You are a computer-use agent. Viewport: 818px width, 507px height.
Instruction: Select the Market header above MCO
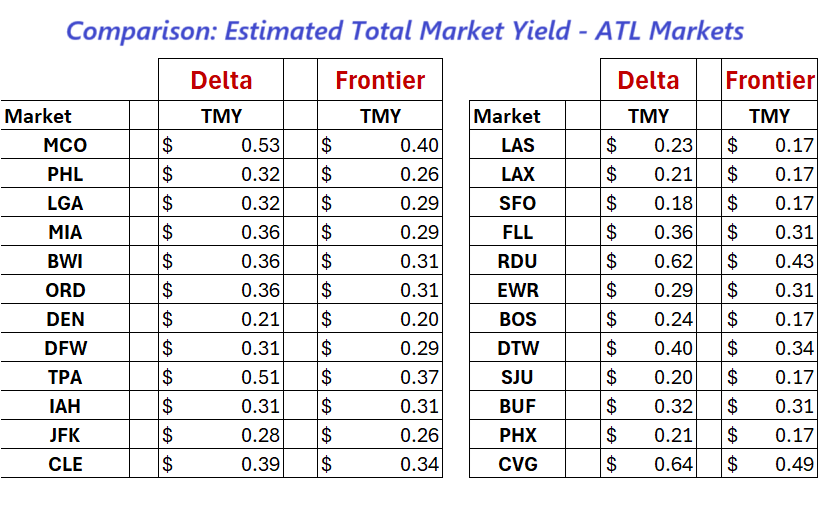(x=38, y=116)
